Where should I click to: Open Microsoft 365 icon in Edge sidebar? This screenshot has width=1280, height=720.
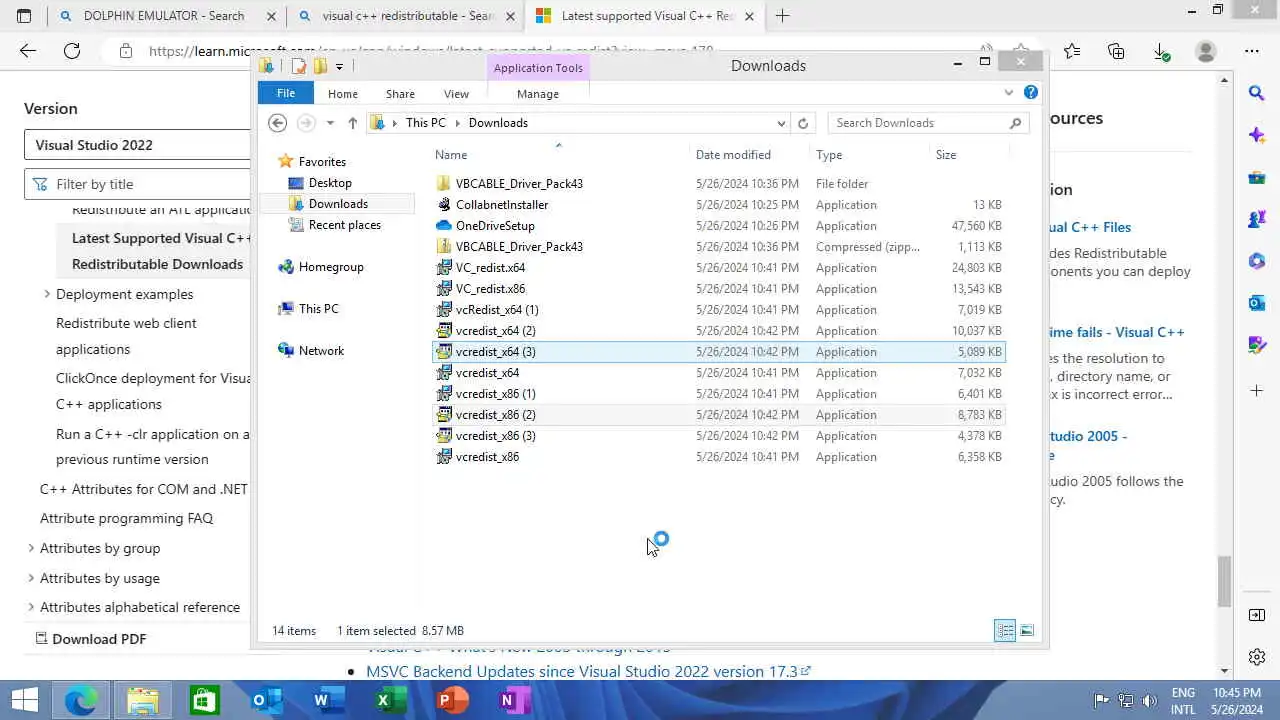[1257, 261]
